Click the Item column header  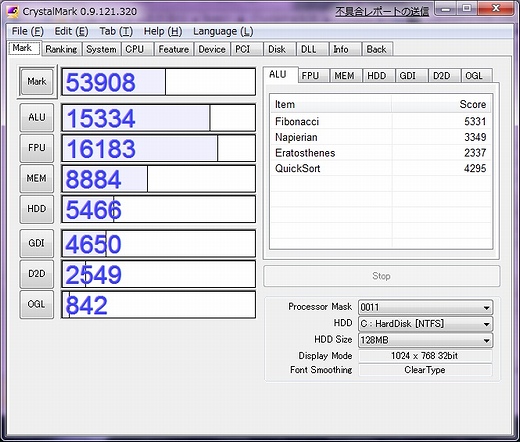tap(331, 104)
